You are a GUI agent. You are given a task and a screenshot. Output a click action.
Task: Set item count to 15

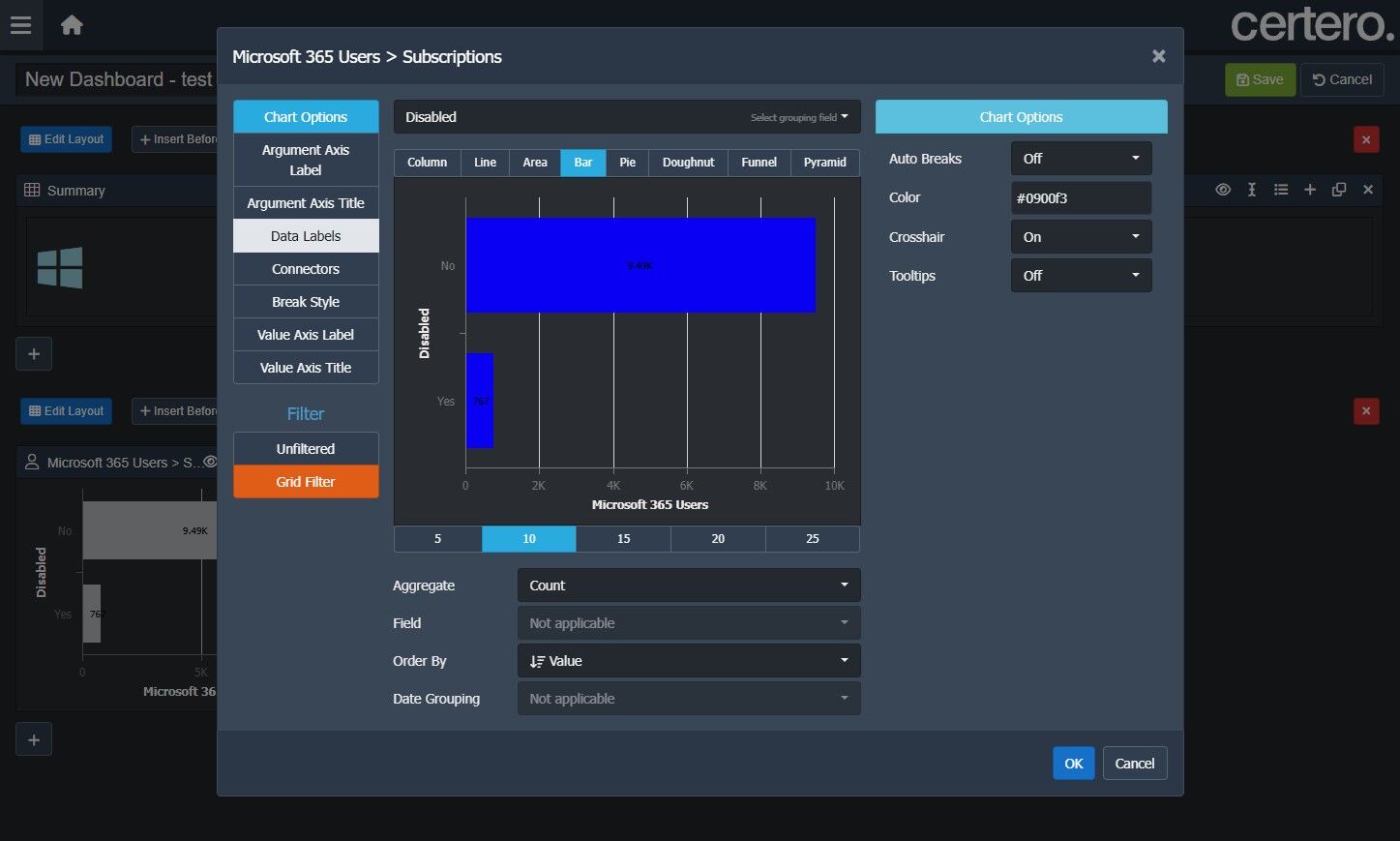(x=623, y=539)
